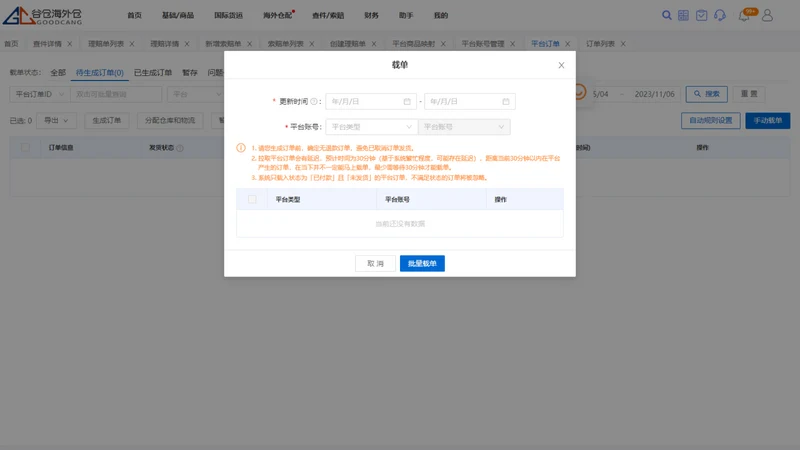Close the 载单 dialog with the X
Viewport: 800px width, 450px height.
tap(561, 65)
